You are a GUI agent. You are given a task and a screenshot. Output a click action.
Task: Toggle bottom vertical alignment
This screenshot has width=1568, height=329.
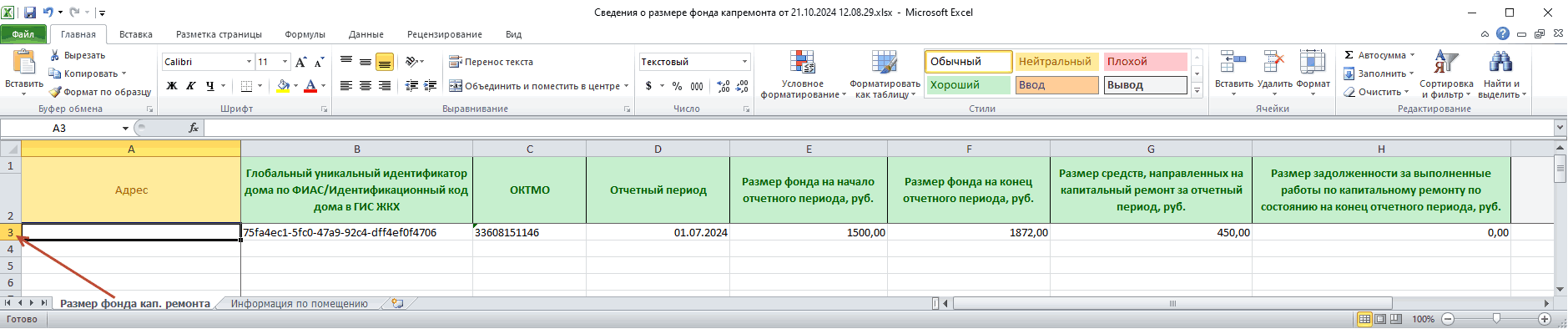click(x=385, y=62)
